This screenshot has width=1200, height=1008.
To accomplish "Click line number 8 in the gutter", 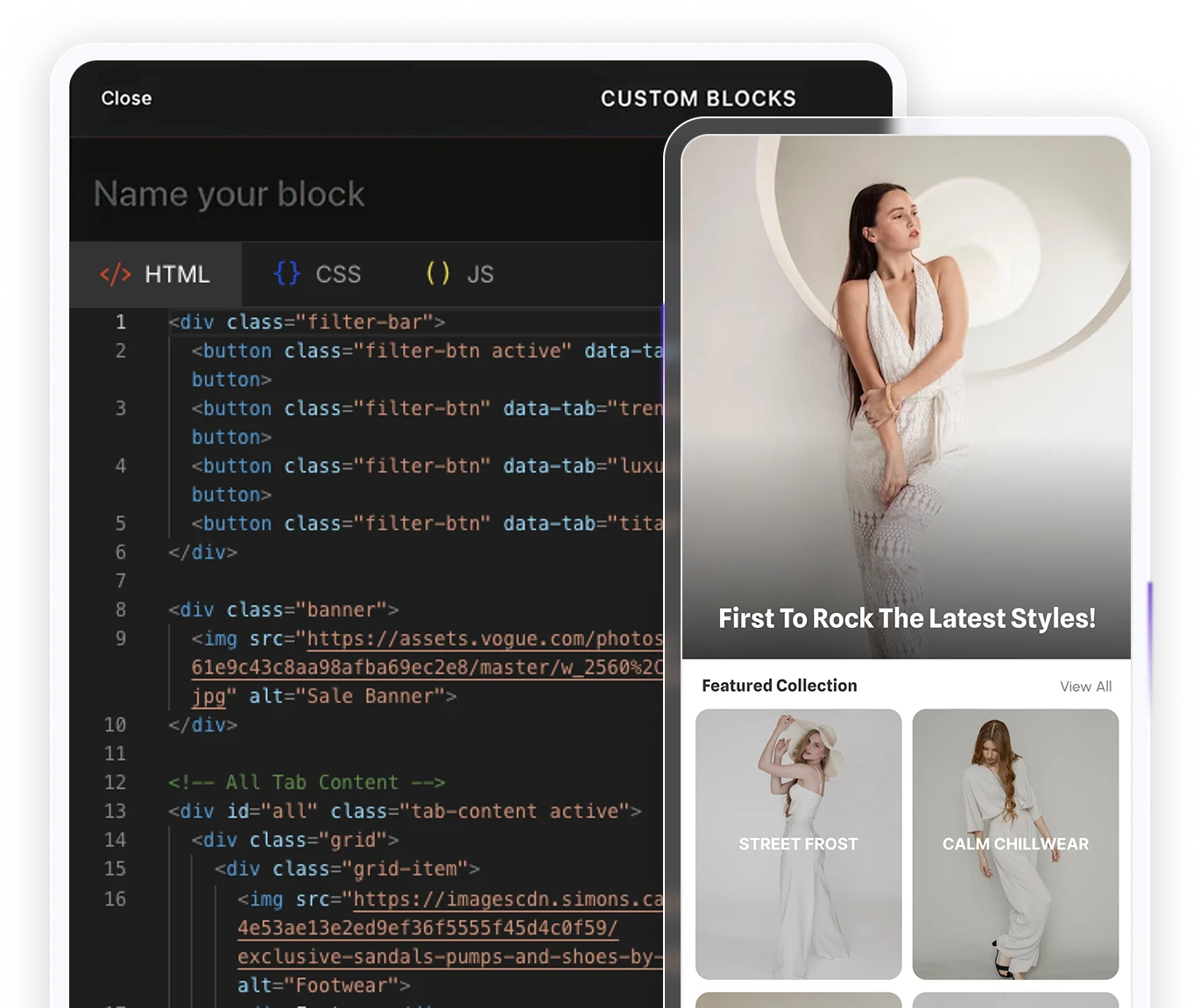I will (120, 610).
